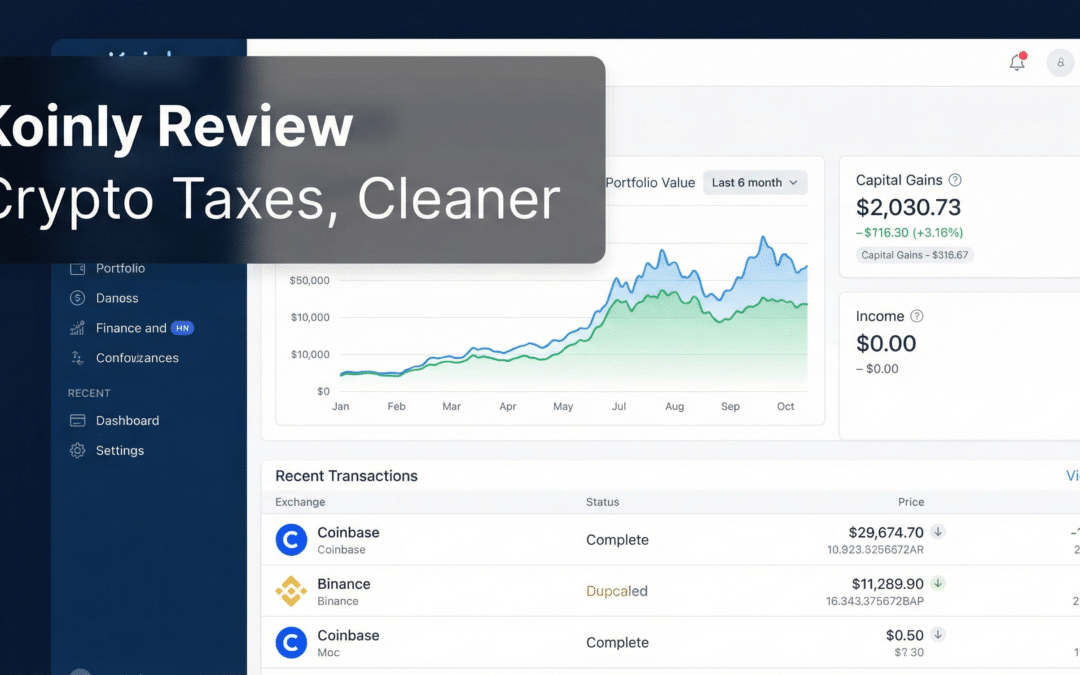Open the Last 6 month dropdown
The image size is (1080, 675).
[755, 183]
